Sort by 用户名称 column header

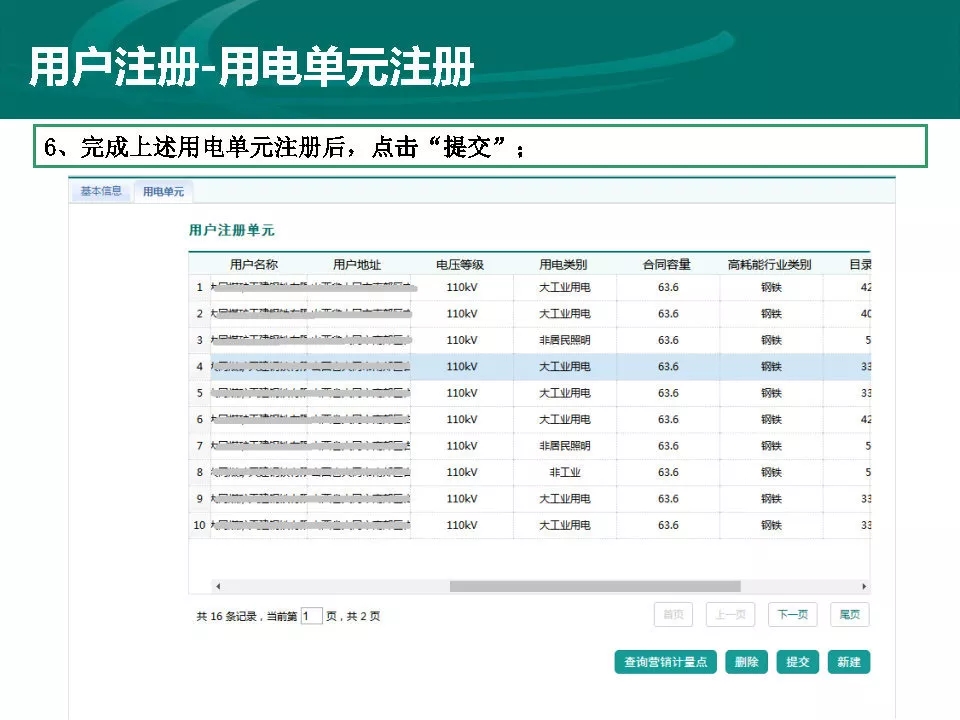click(x=254, y=265)
